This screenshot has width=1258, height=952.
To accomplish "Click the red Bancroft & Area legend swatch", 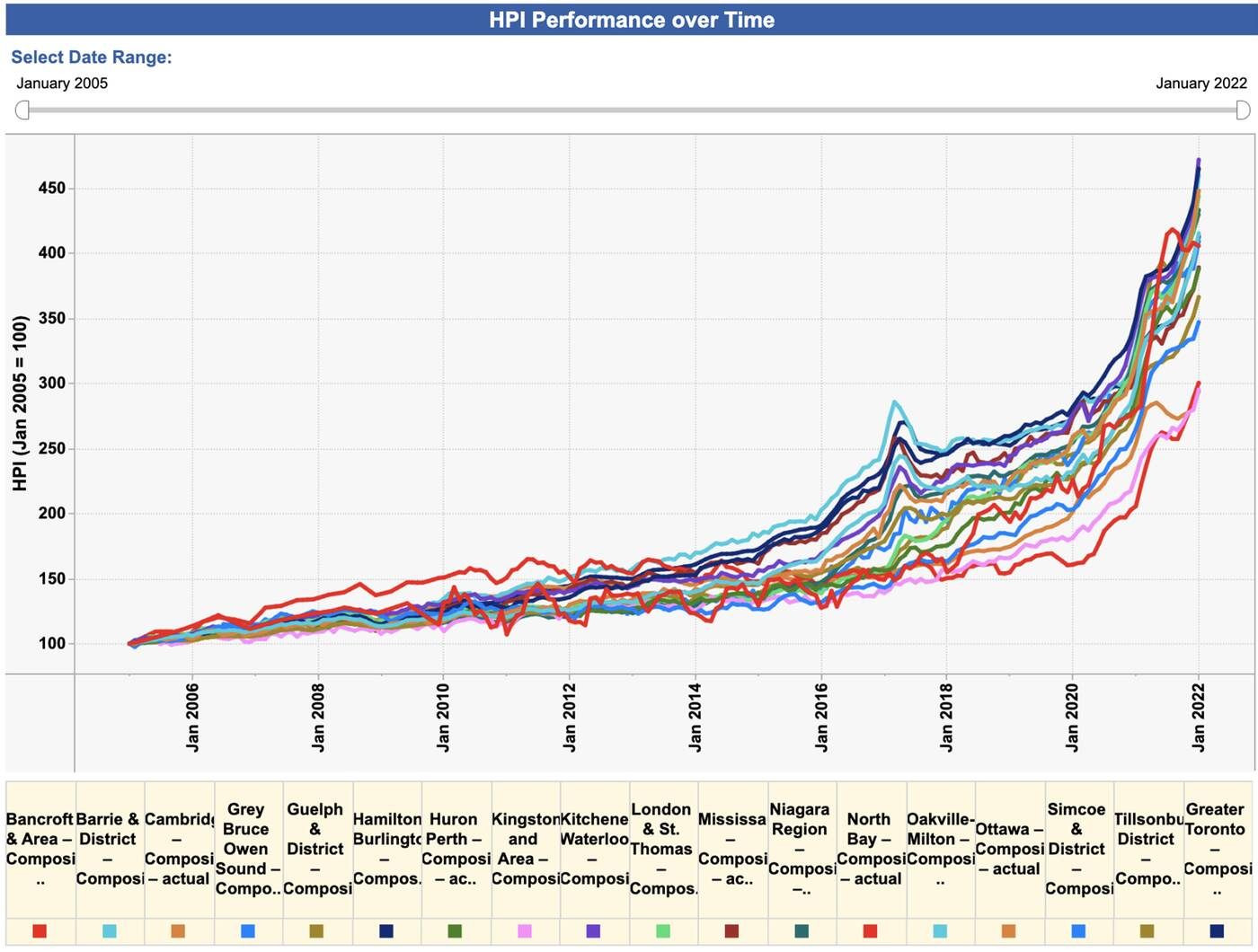I will pyautogui.click(x=40, y=931).
